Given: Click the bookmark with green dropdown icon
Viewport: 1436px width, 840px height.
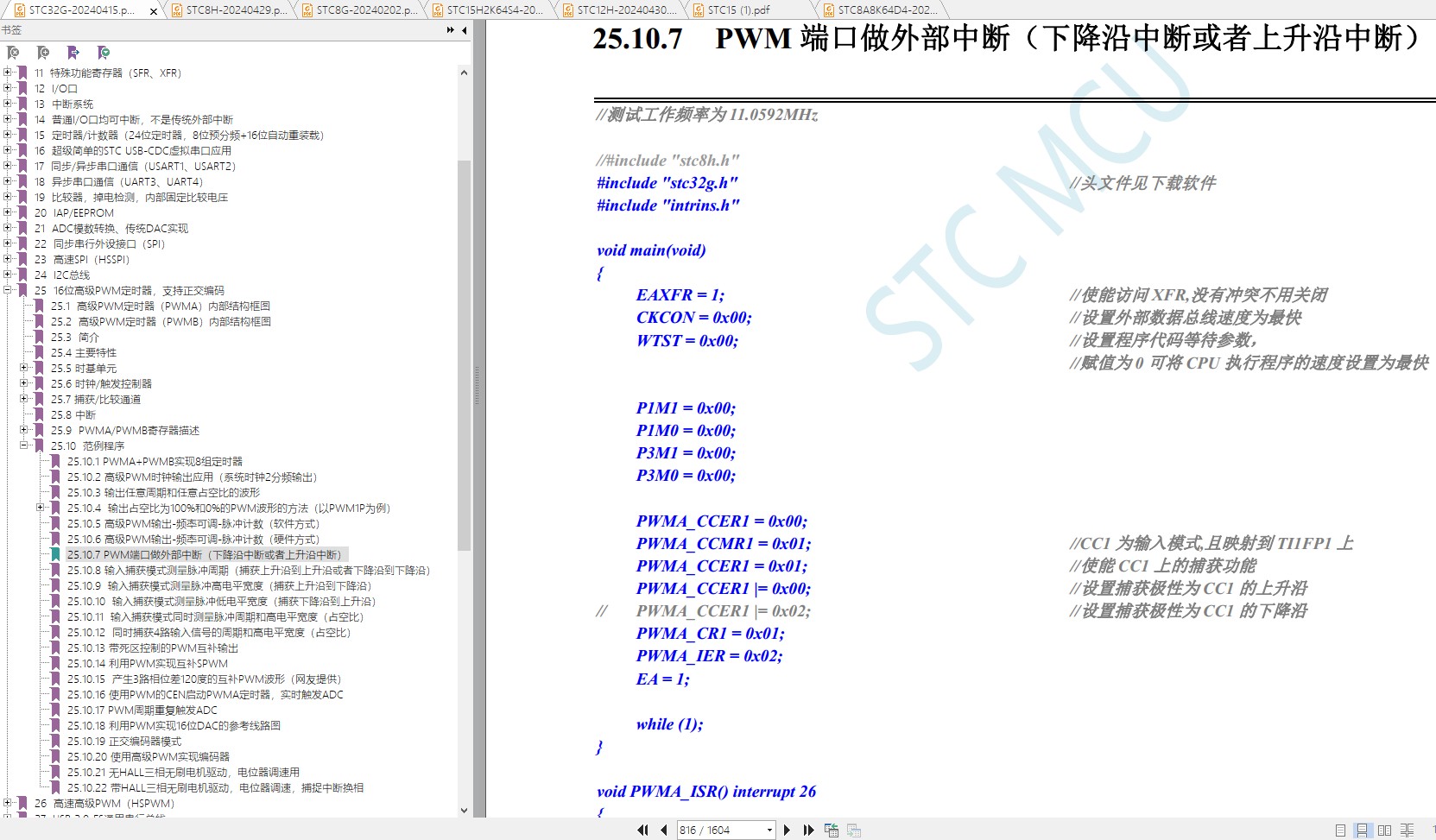Looking at the screenshot, I should pyautogui.click(x=104, y=53).
